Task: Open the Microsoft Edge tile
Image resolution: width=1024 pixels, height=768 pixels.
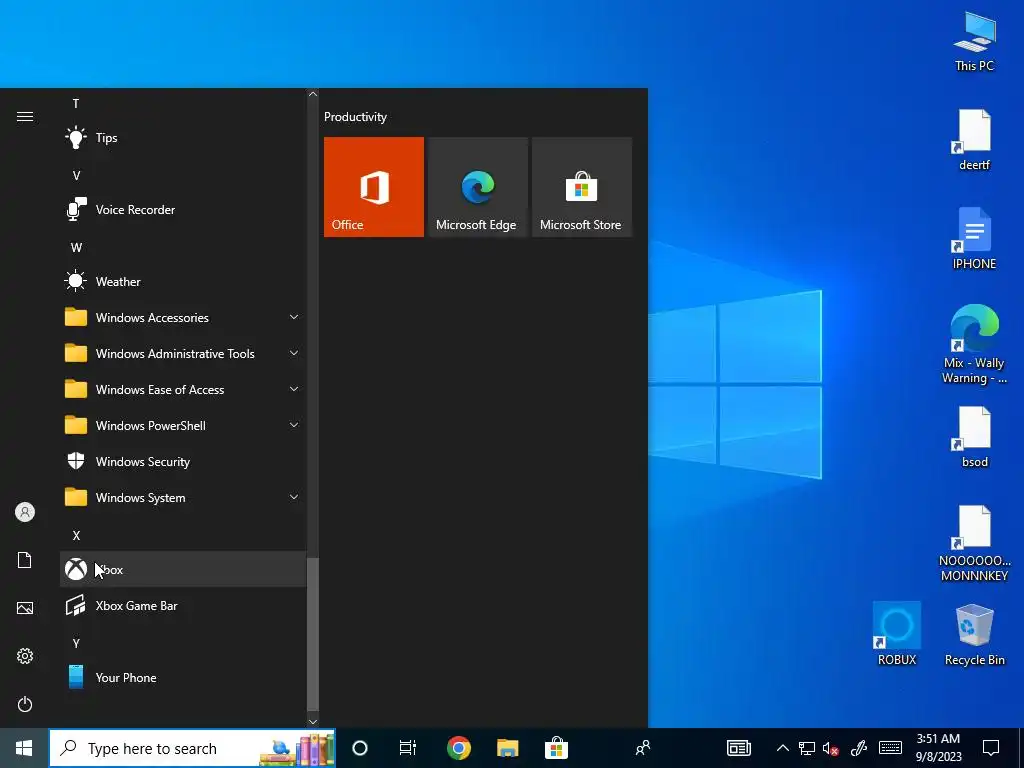Action: click(x=477, y=187)
